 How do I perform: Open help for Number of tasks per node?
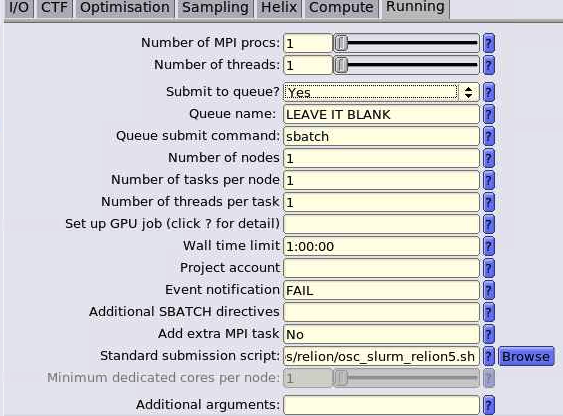[488, 180]
